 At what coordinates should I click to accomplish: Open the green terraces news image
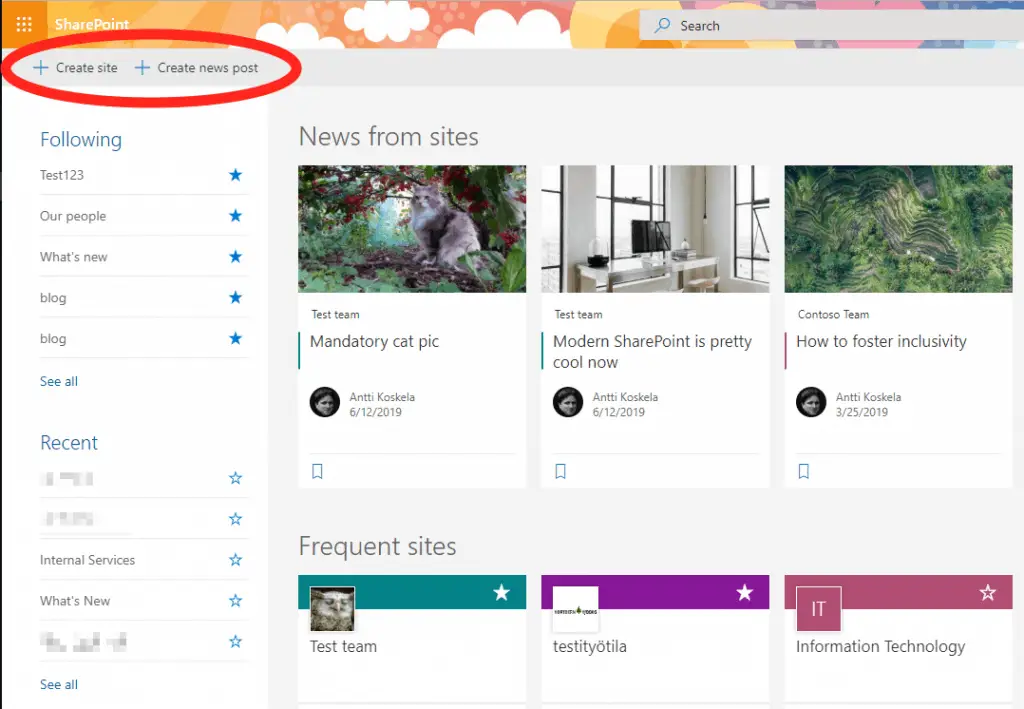click(898, 228)
